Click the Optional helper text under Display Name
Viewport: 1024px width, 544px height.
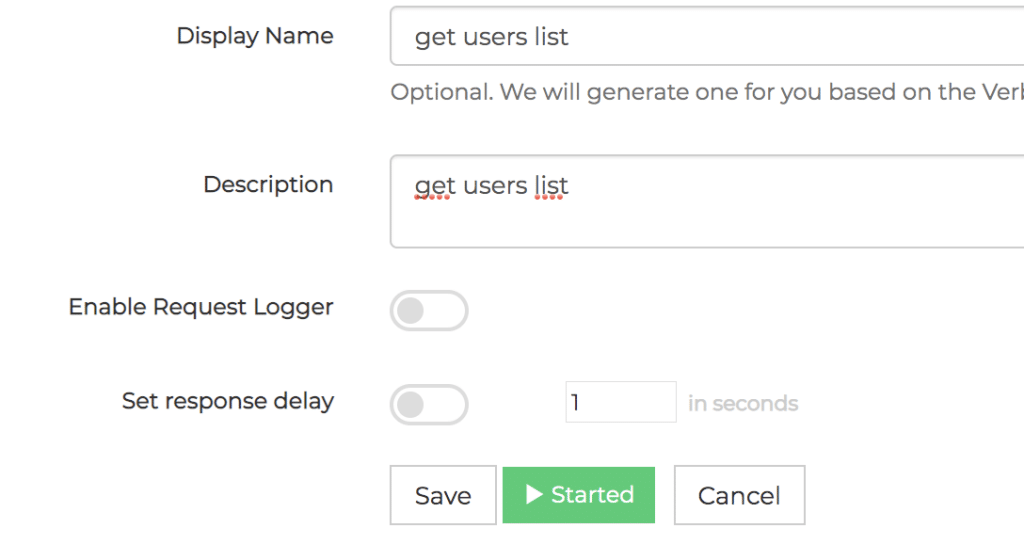(707, 92)
